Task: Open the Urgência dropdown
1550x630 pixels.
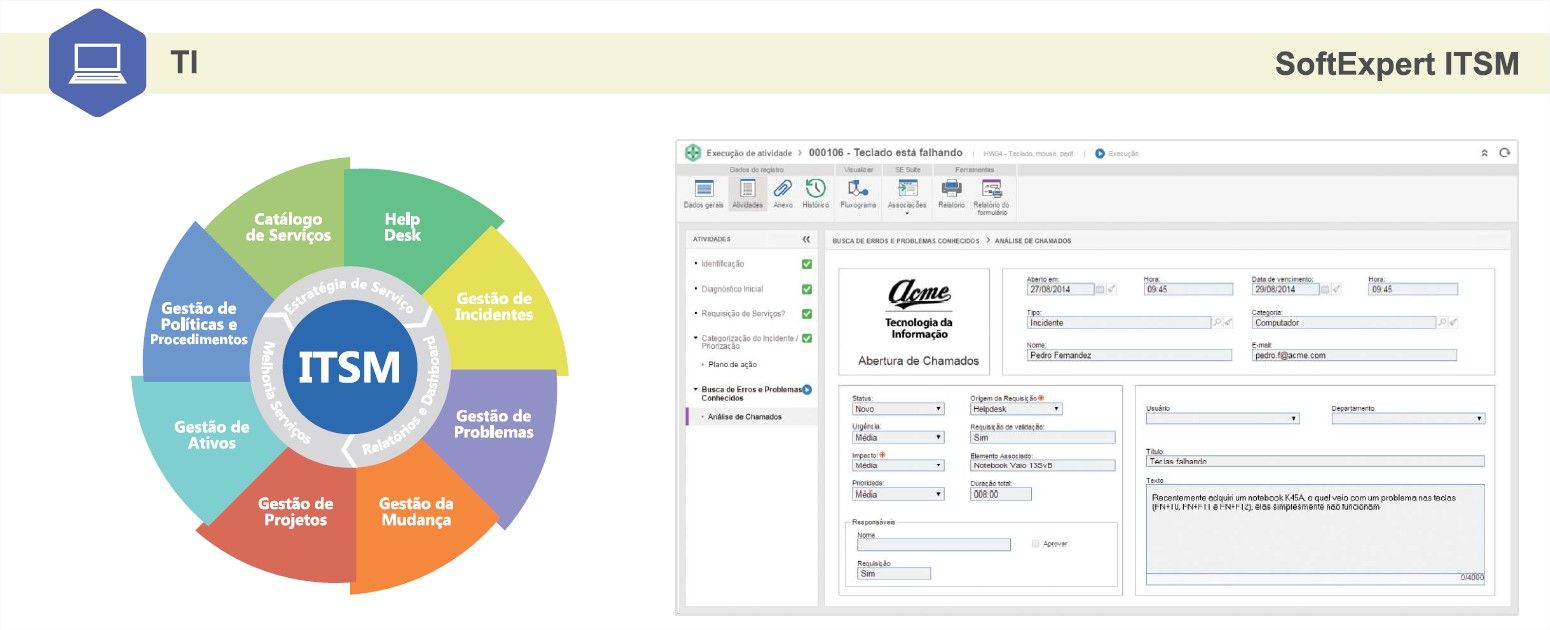Action: click(897, 437)
